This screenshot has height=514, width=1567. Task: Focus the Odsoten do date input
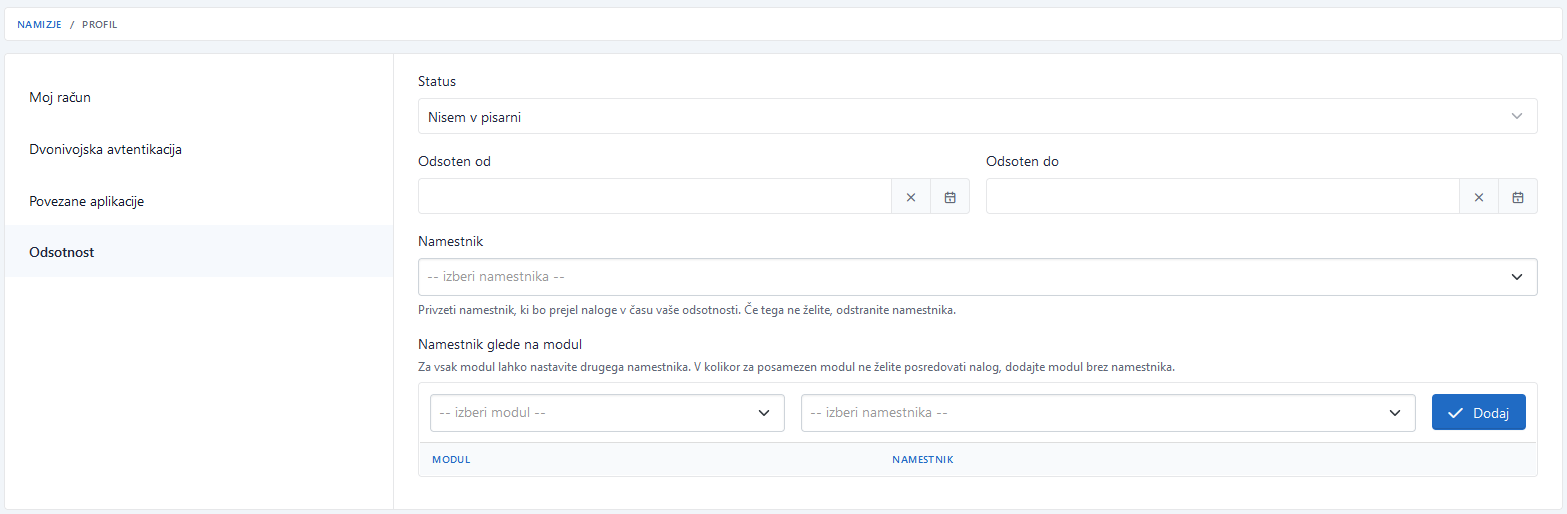click(1222, 197)
